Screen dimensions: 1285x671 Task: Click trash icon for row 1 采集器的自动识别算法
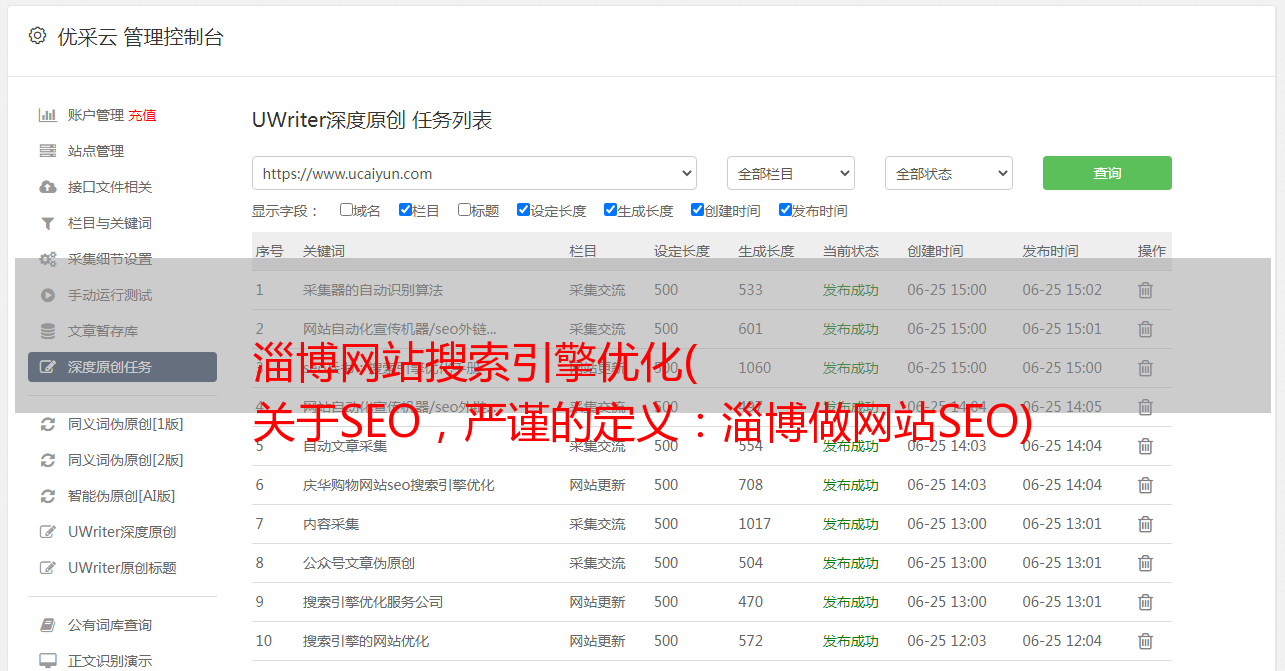click(1145, 290)
